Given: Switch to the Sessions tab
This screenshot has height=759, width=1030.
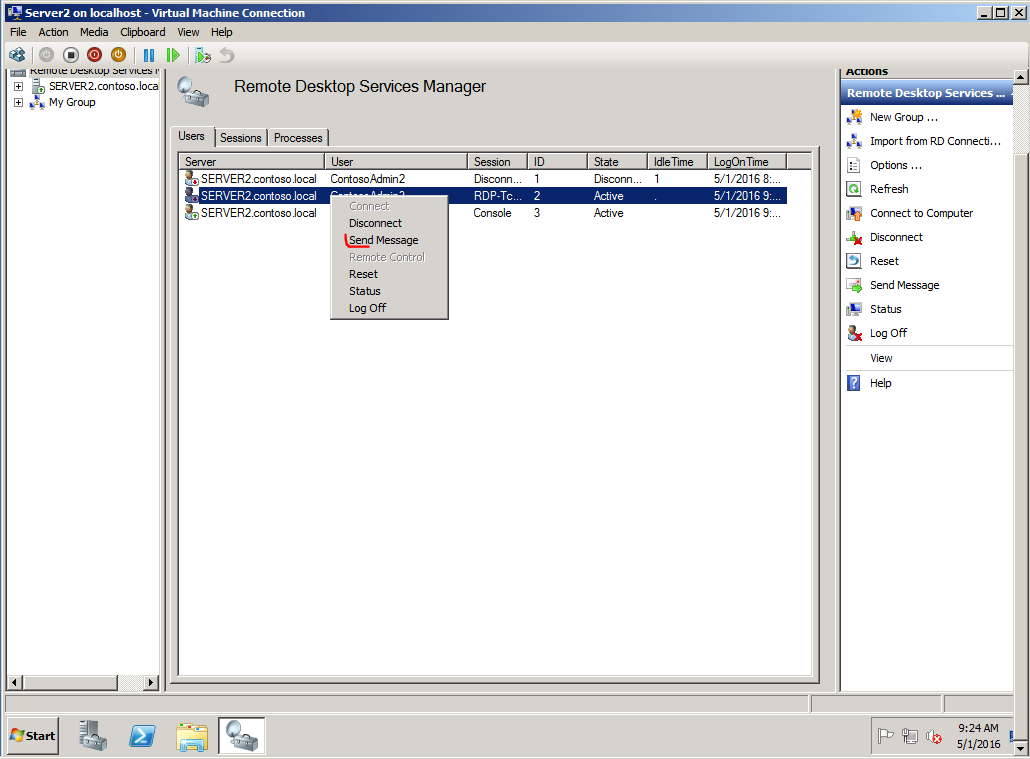Looking at the screenshot, I should 240,137.
